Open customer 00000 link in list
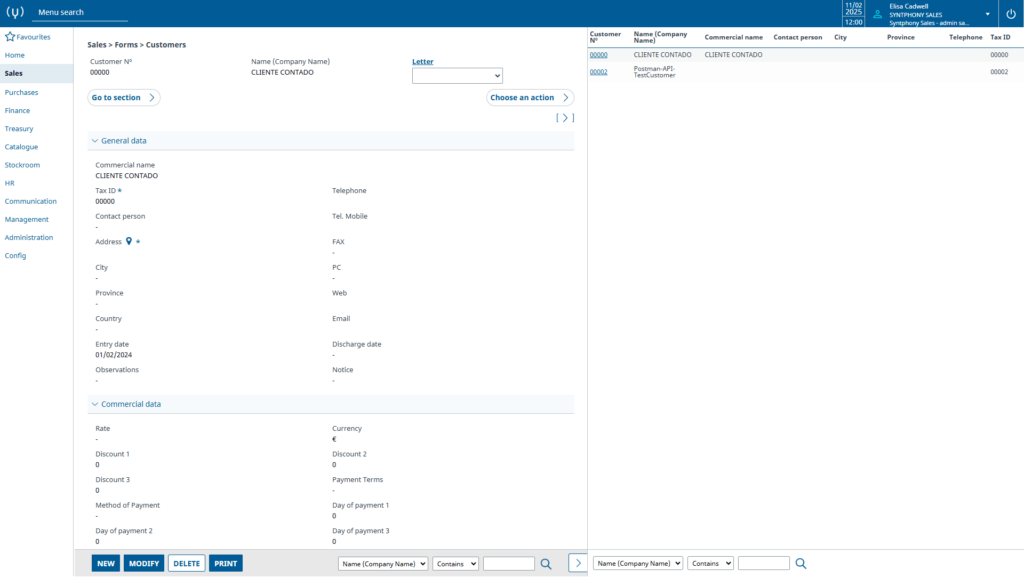The image size is (1024, 578). (x=598, y=55)
